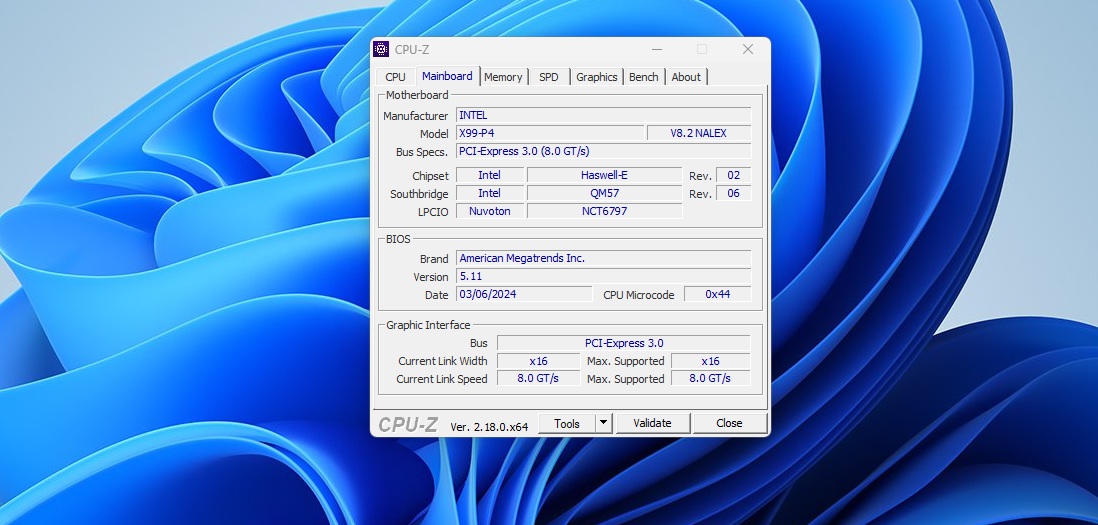The width and height of the screenshot is (1098, 525).
Task: Click the NCT6797 LPCIO model value
Action: 604,211
